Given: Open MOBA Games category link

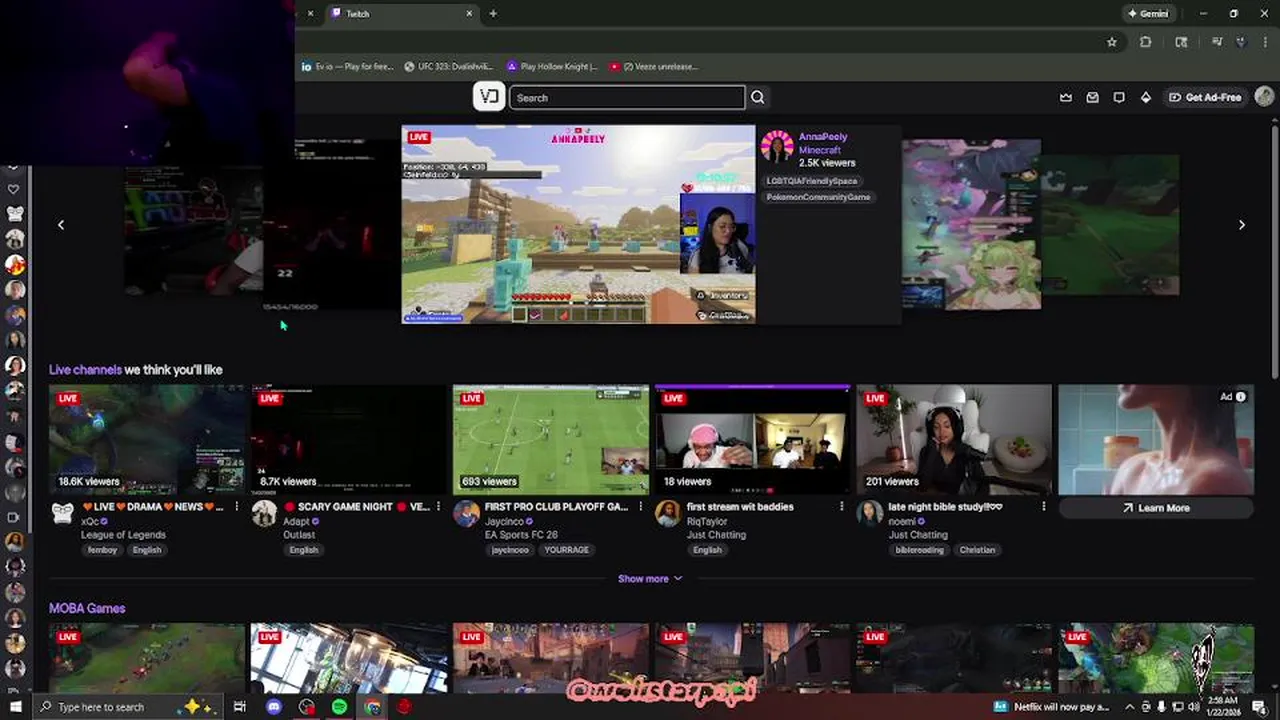Looking at the screenshot, I should [x=87, y=608].
